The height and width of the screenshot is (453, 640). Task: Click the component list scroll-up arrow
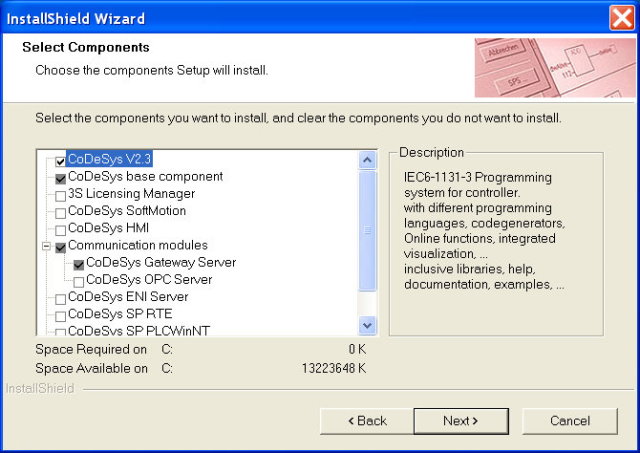(x=367, y=160)
